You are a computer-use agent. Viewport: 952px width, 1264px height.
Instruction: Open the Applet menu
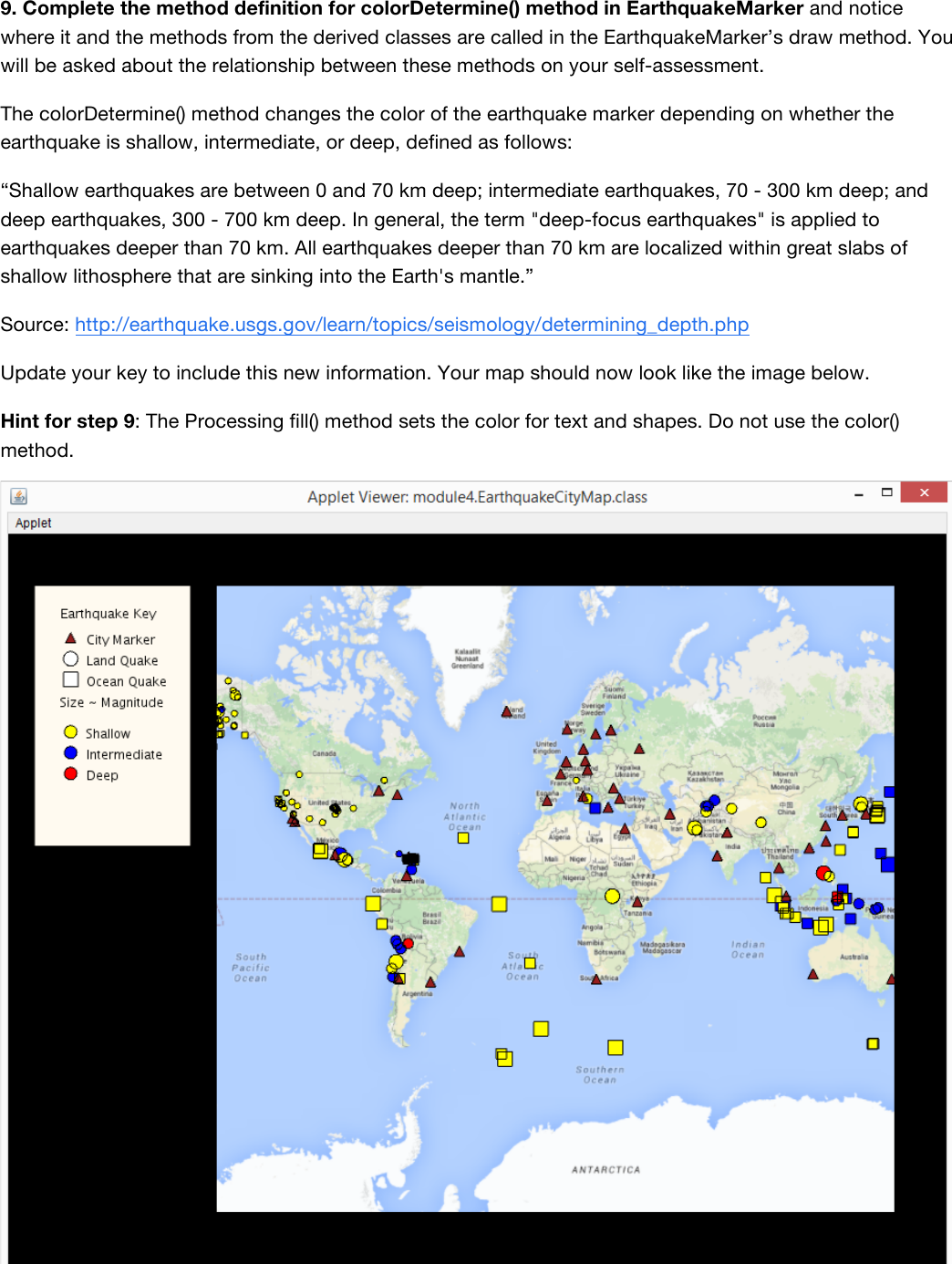(x=34, y=523)
